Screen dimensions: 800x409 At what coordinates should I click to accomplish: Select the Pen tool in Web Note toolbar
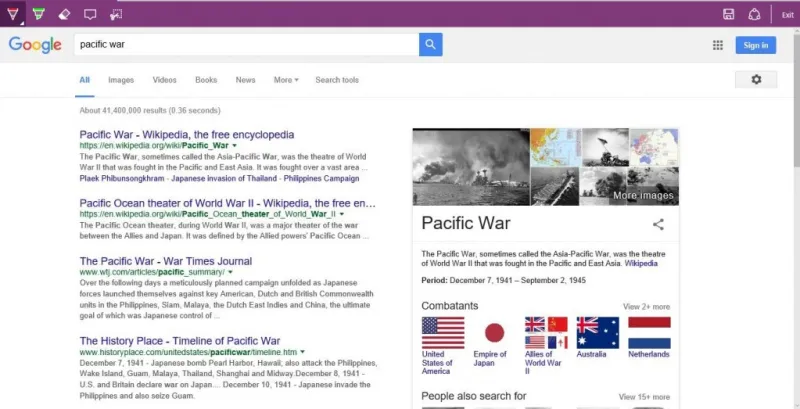tap(12, 14)
